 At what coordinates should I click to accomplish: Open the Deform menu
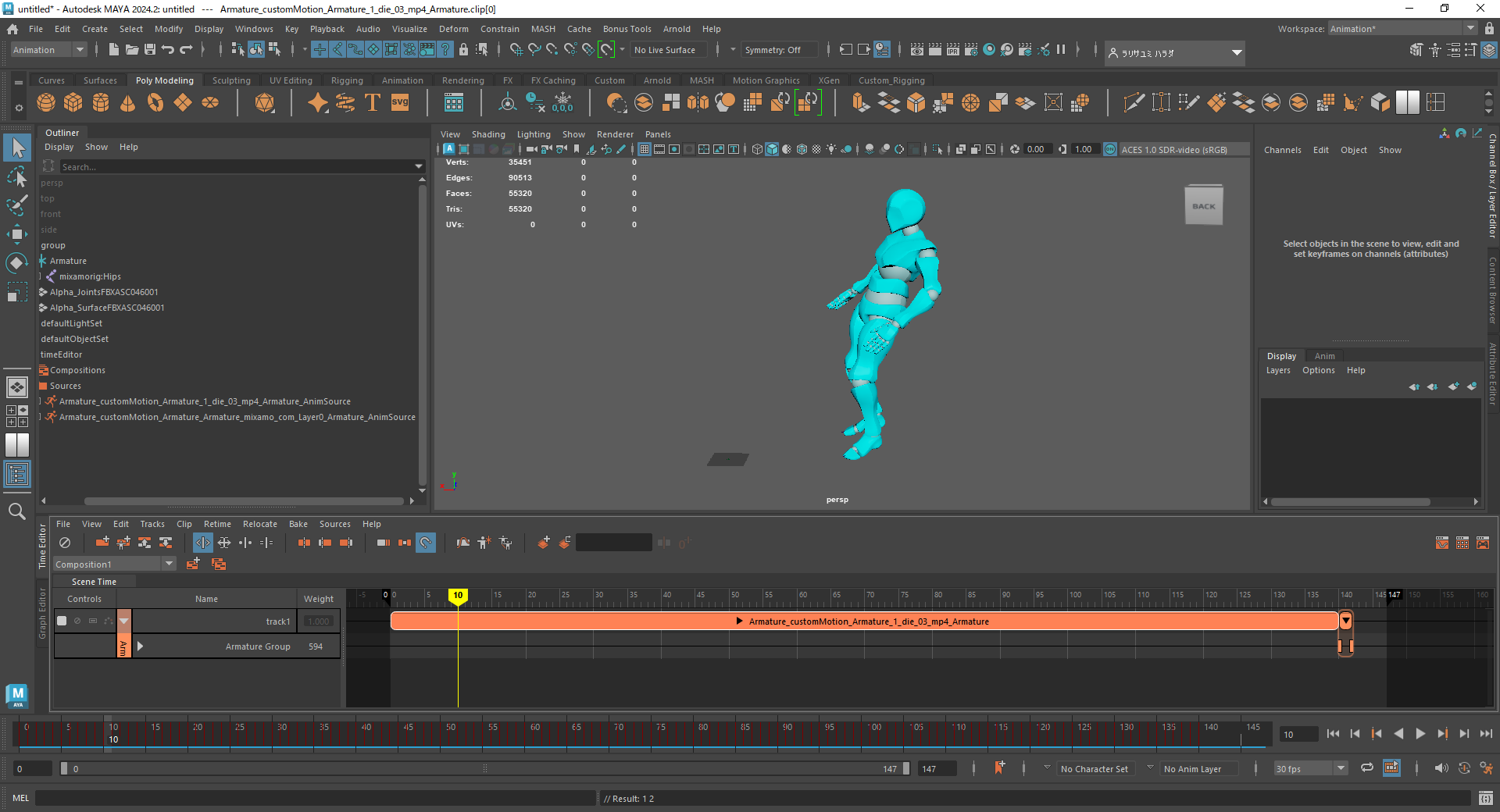click(453, 29)
